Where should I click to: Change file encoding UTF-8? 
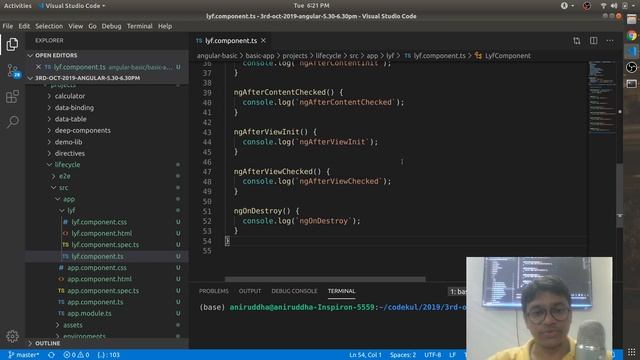[x=433, y=355]
